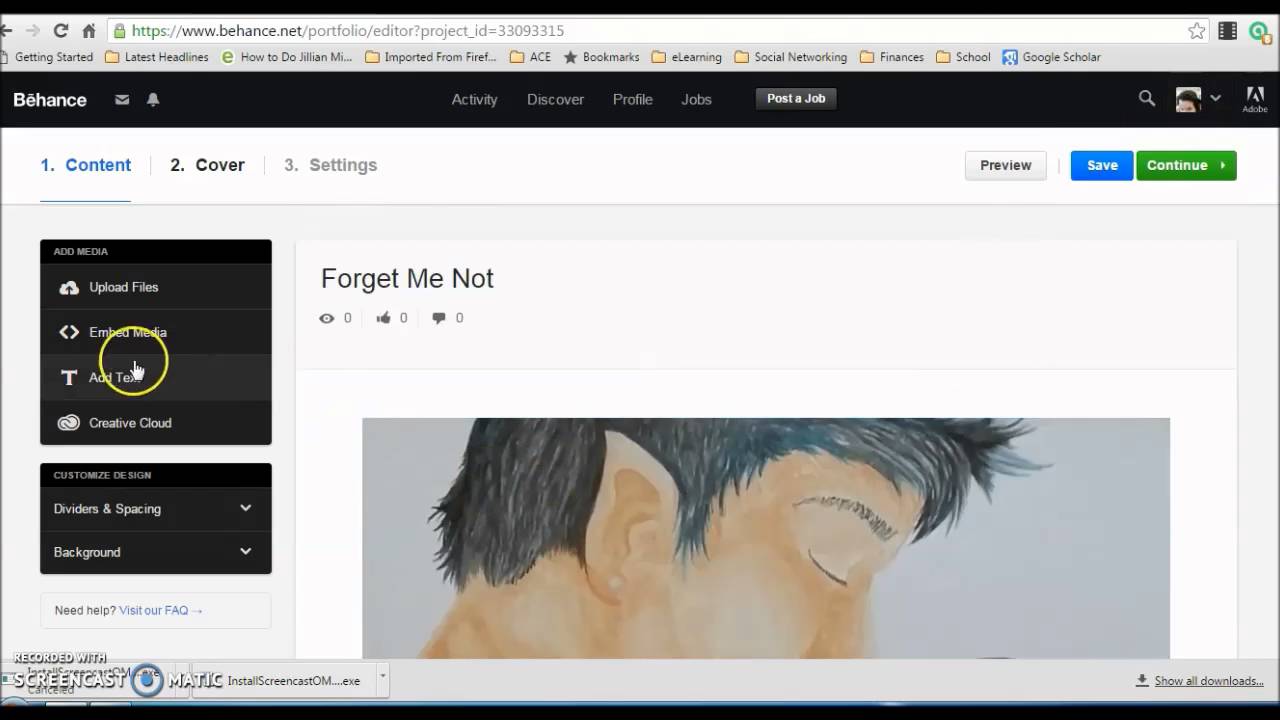The width and height of the screenshot is (1280, 720).
Task: Click the watercolor painting image
Action: coord(766,538)
